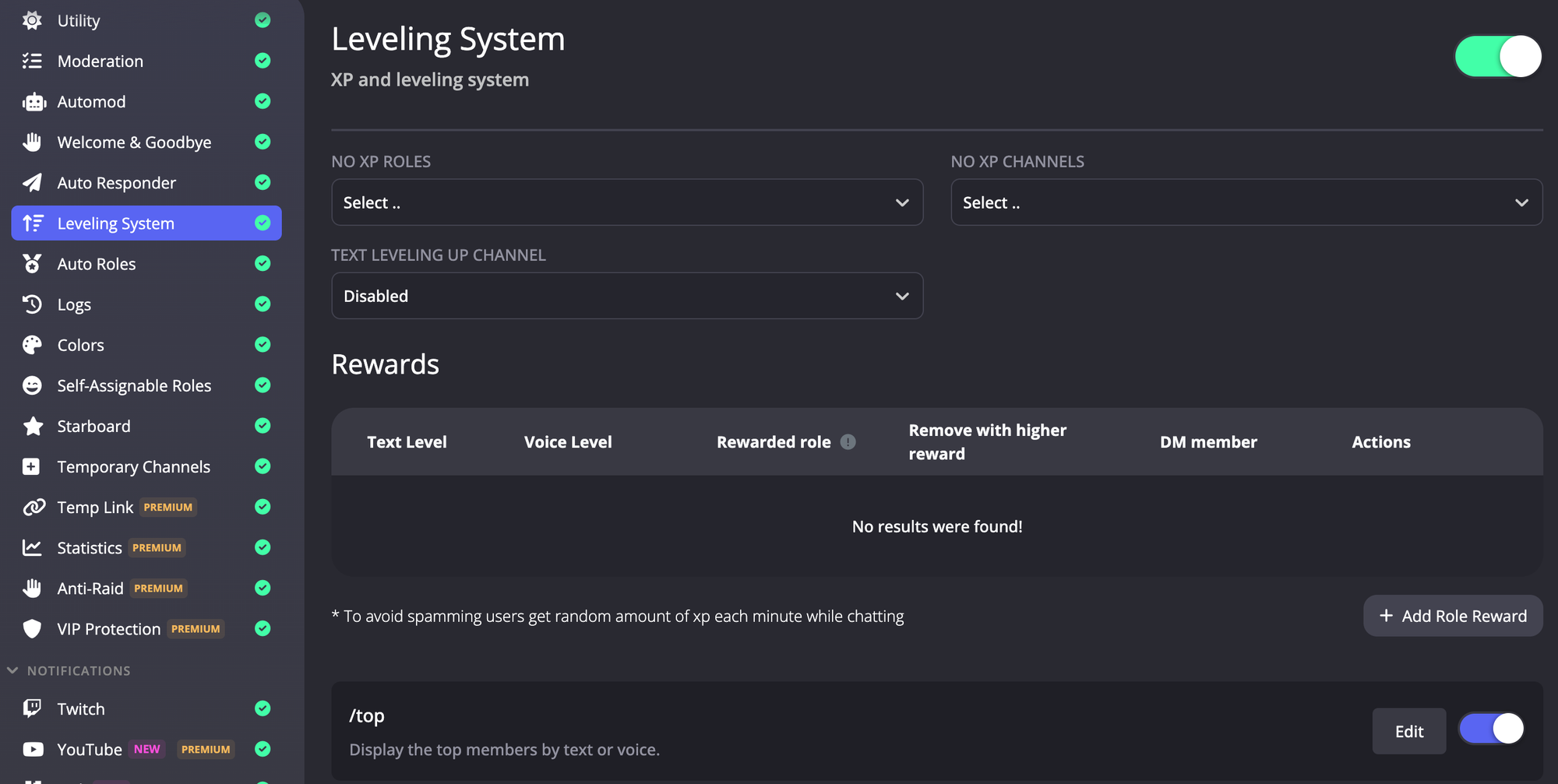Viewport: 1558px width, 784px height.
Task: Click the green checkmark next to Auto Roles
Action: tap(263, 264)
